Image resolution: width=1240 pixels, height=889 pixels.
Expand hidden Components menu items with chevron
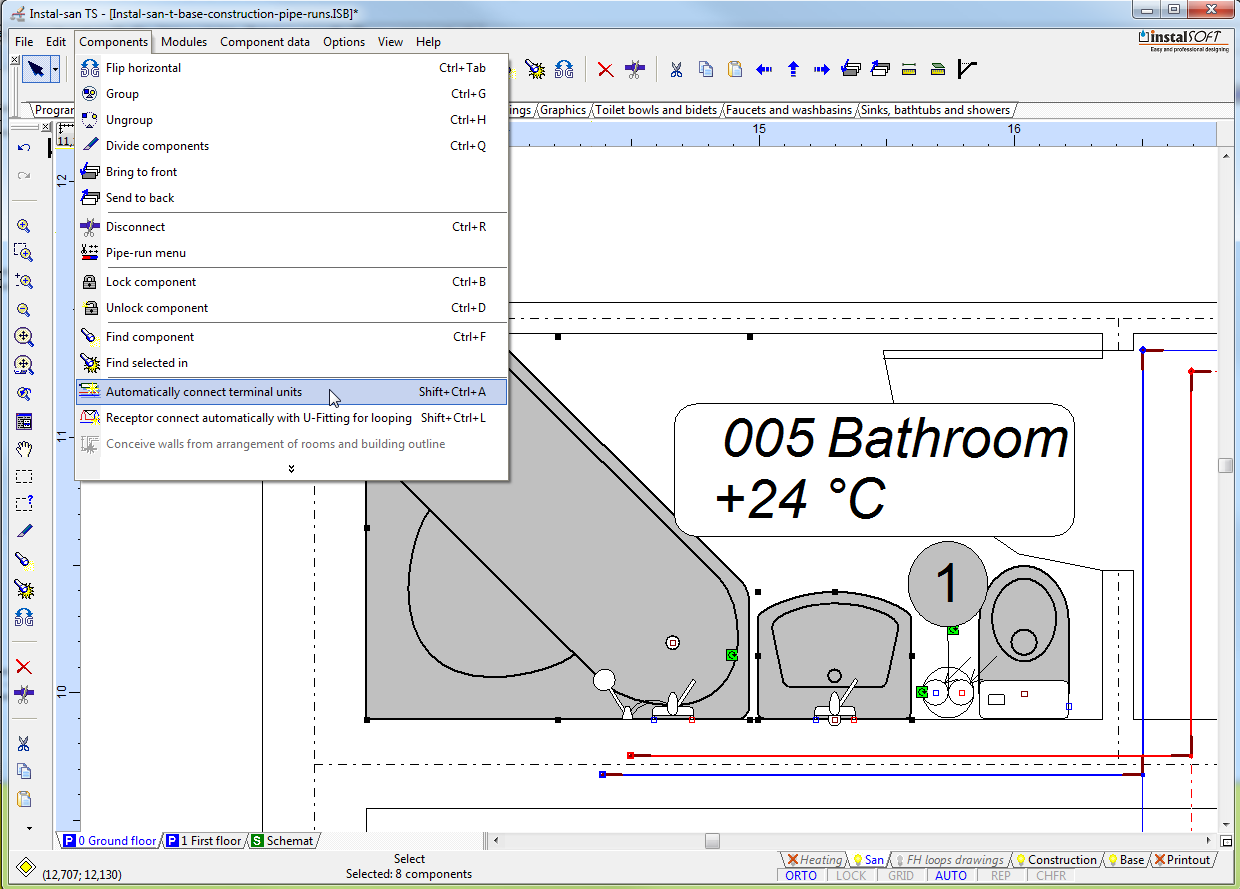coord(291,468)
